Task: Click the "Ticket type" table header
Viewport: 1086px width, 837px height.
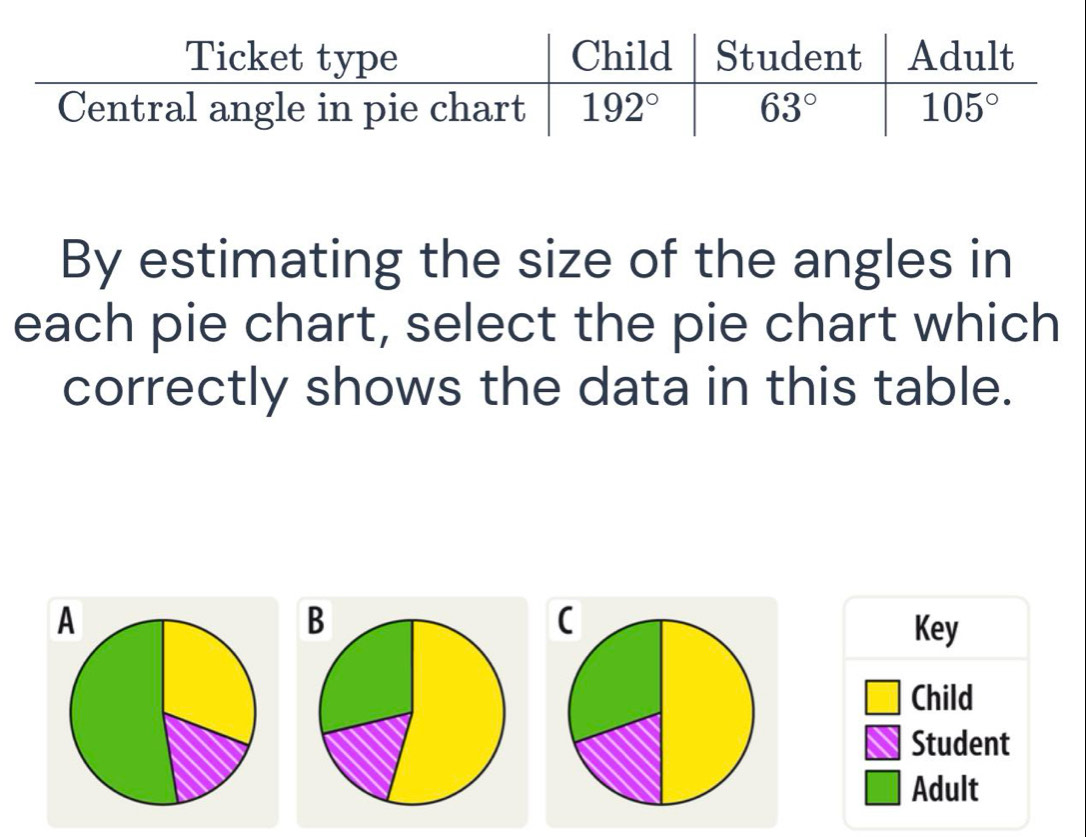Action: coord(293,58)
